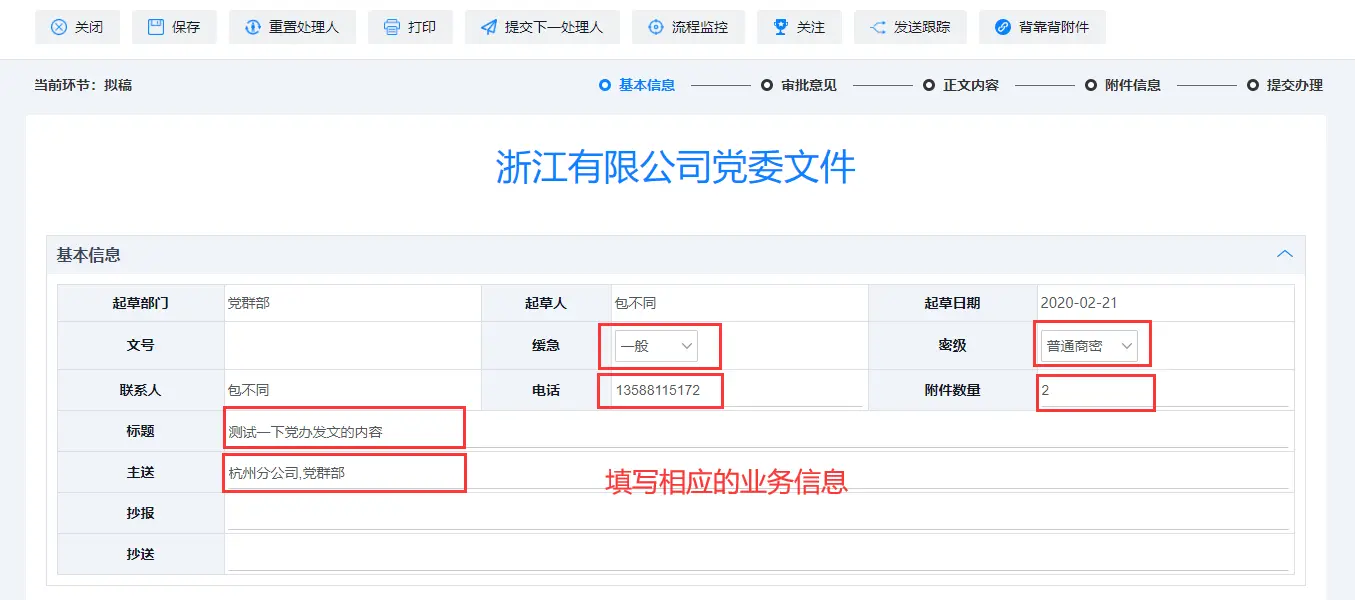The height and width of the screenshot is (600, 1355).
Task: Follow the document via 关注 label
Action: point(811,27)
